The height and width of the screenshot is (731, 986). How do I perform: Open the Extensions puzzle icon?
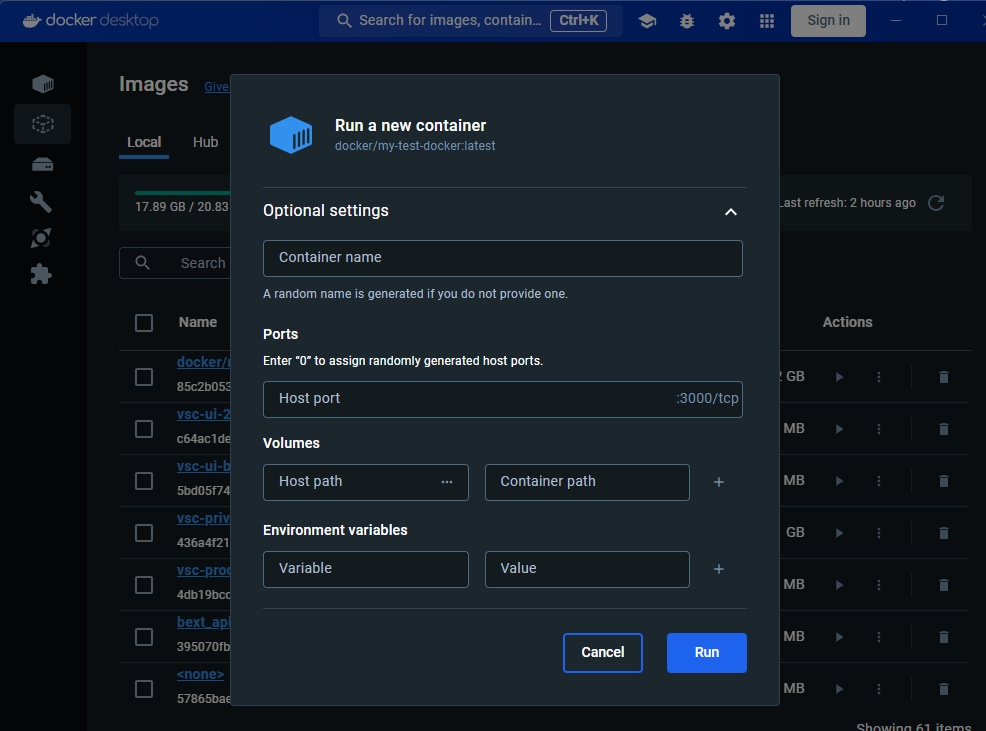tap(42, 274)
